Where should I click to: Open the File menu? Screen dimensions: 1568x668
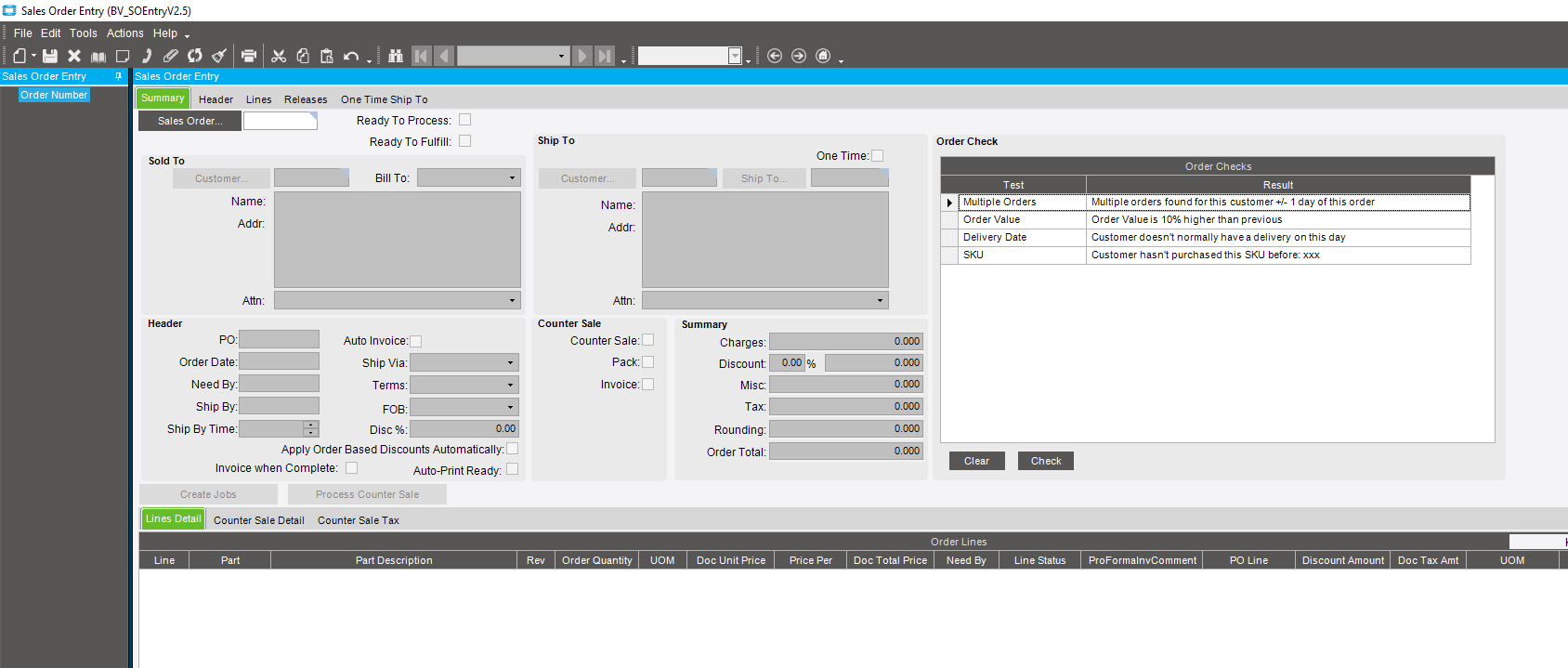click(x=23, y=33)
